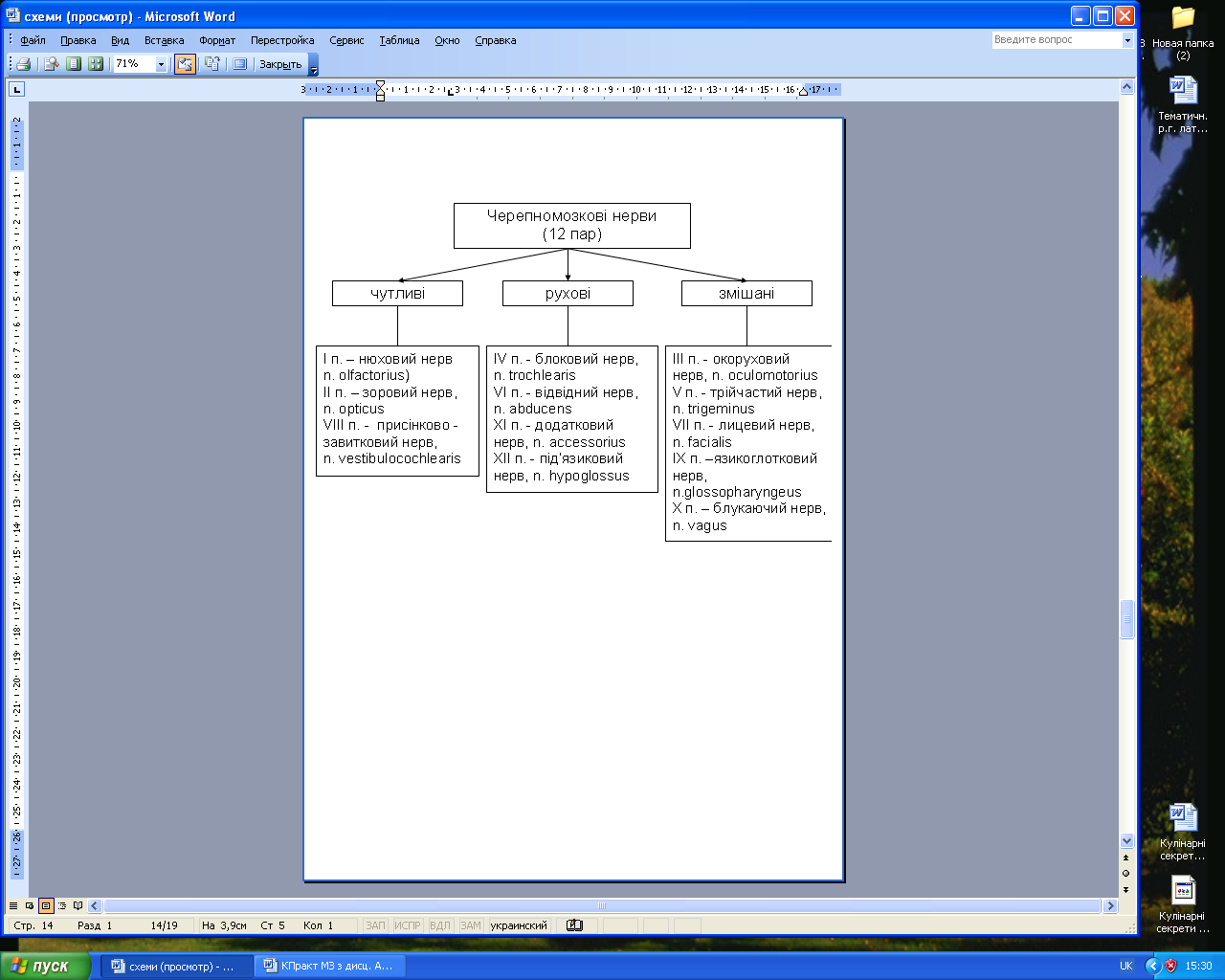Screen dimensions: 1225x980
Task: Click the horizontal scrollbar thumb
Action: tap(602, 905)
